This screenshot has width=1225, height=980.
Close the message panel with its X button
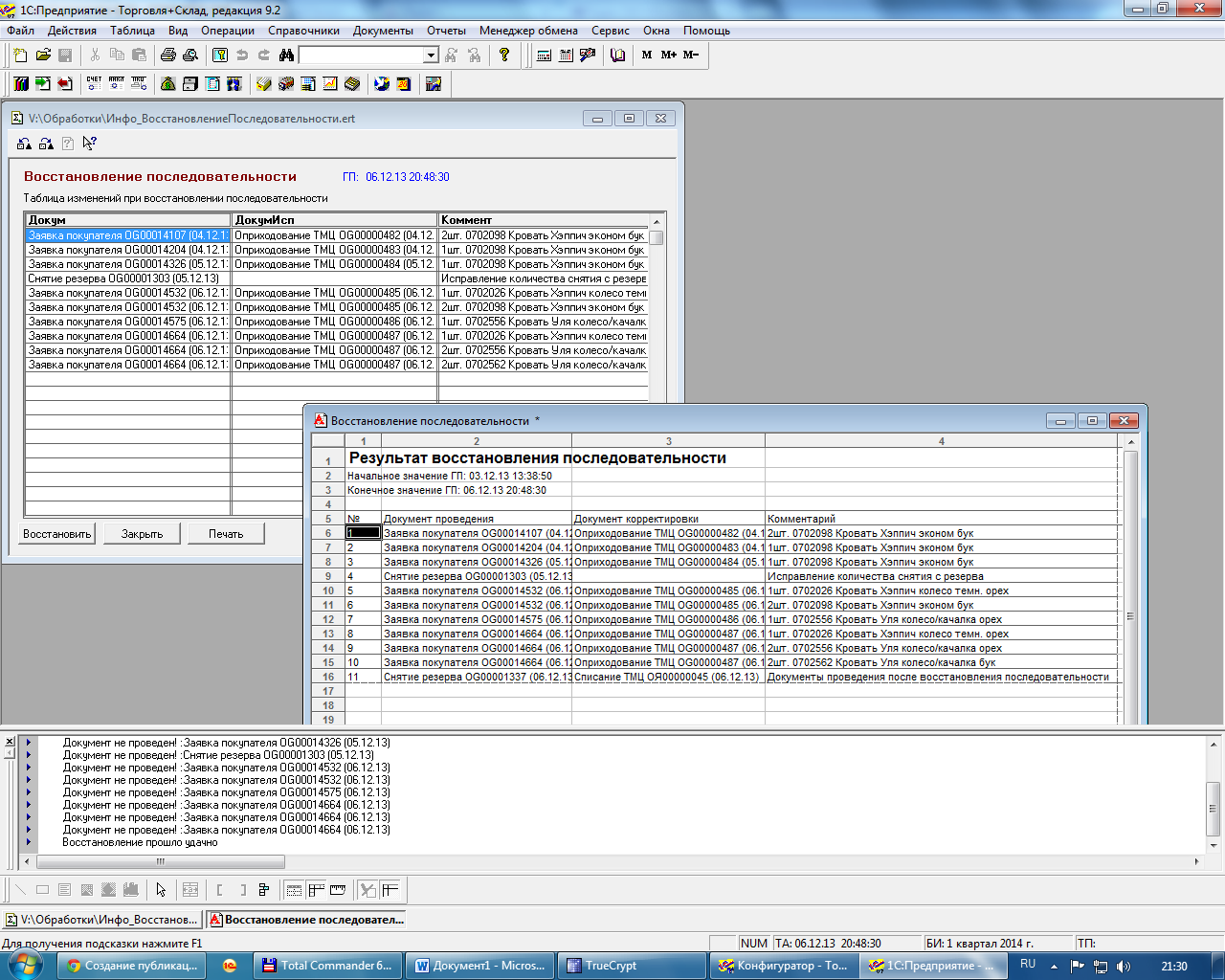click(x=10, y=742)
